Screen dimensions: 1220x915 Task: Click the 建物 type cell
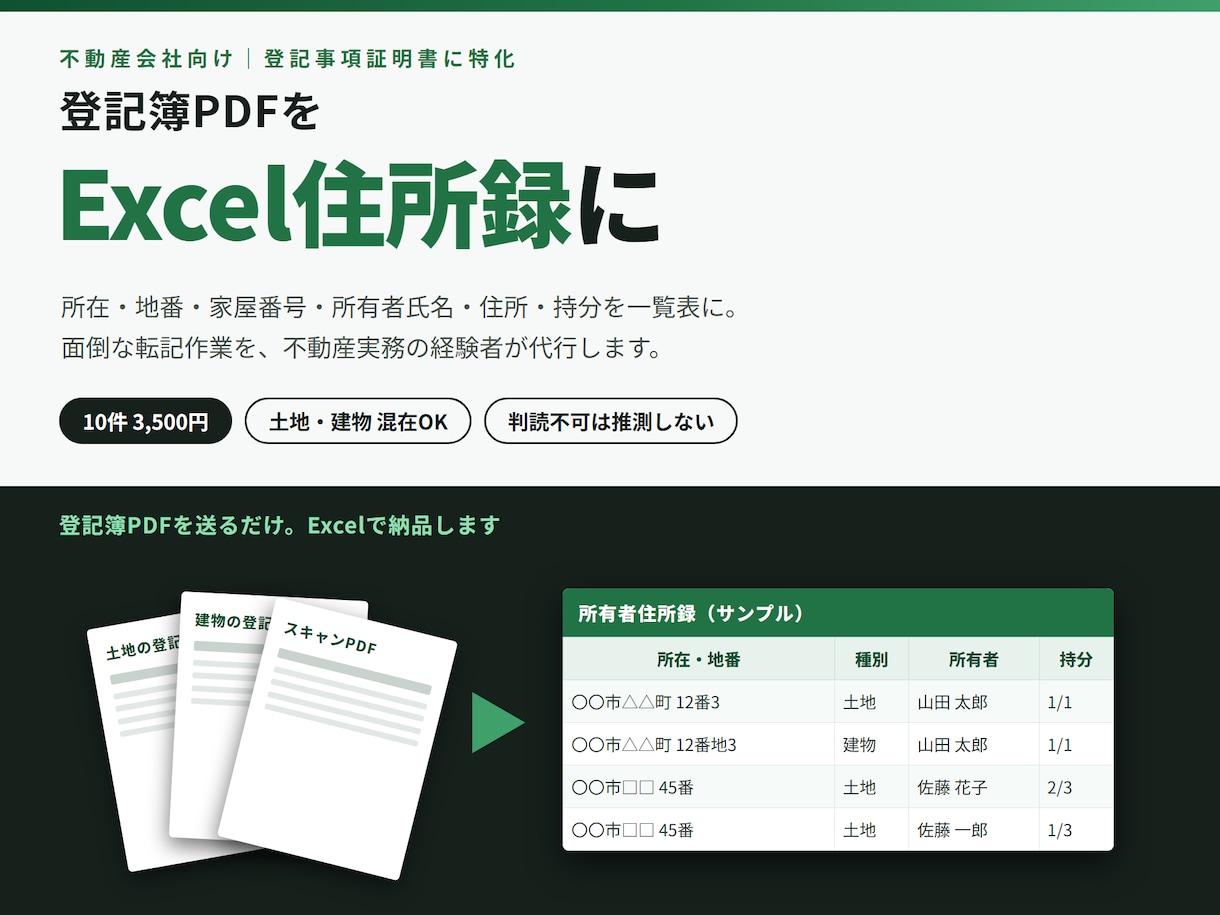pos(871,745)
